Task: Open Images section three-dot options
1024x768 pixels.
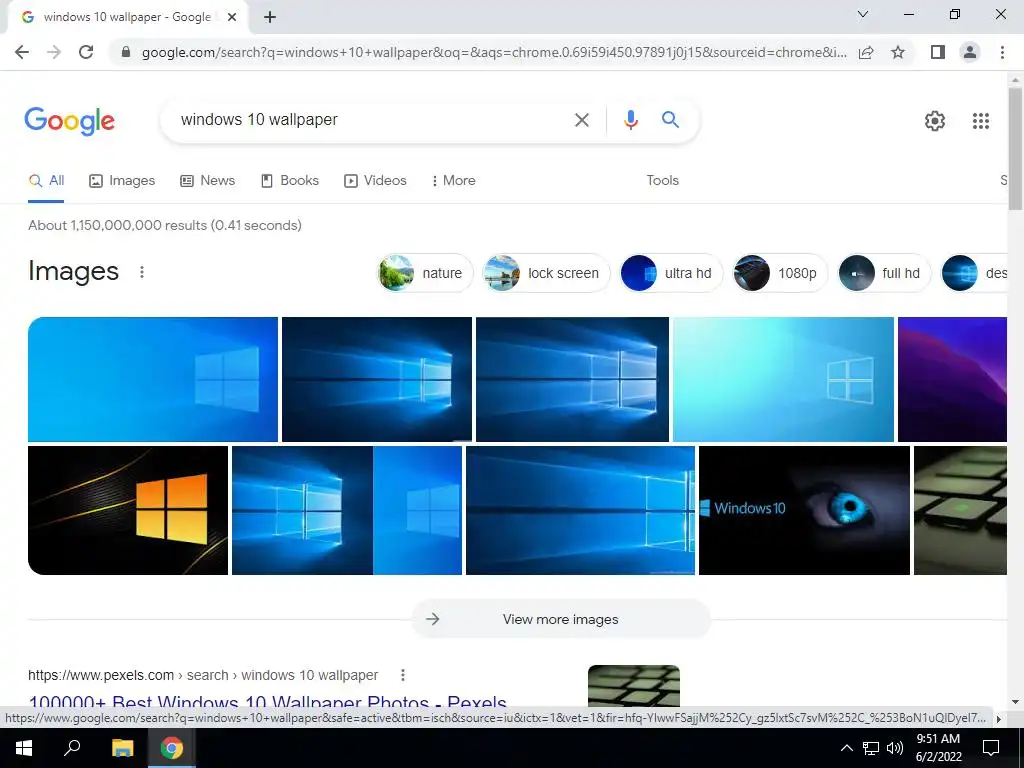Action: (142, 272)
